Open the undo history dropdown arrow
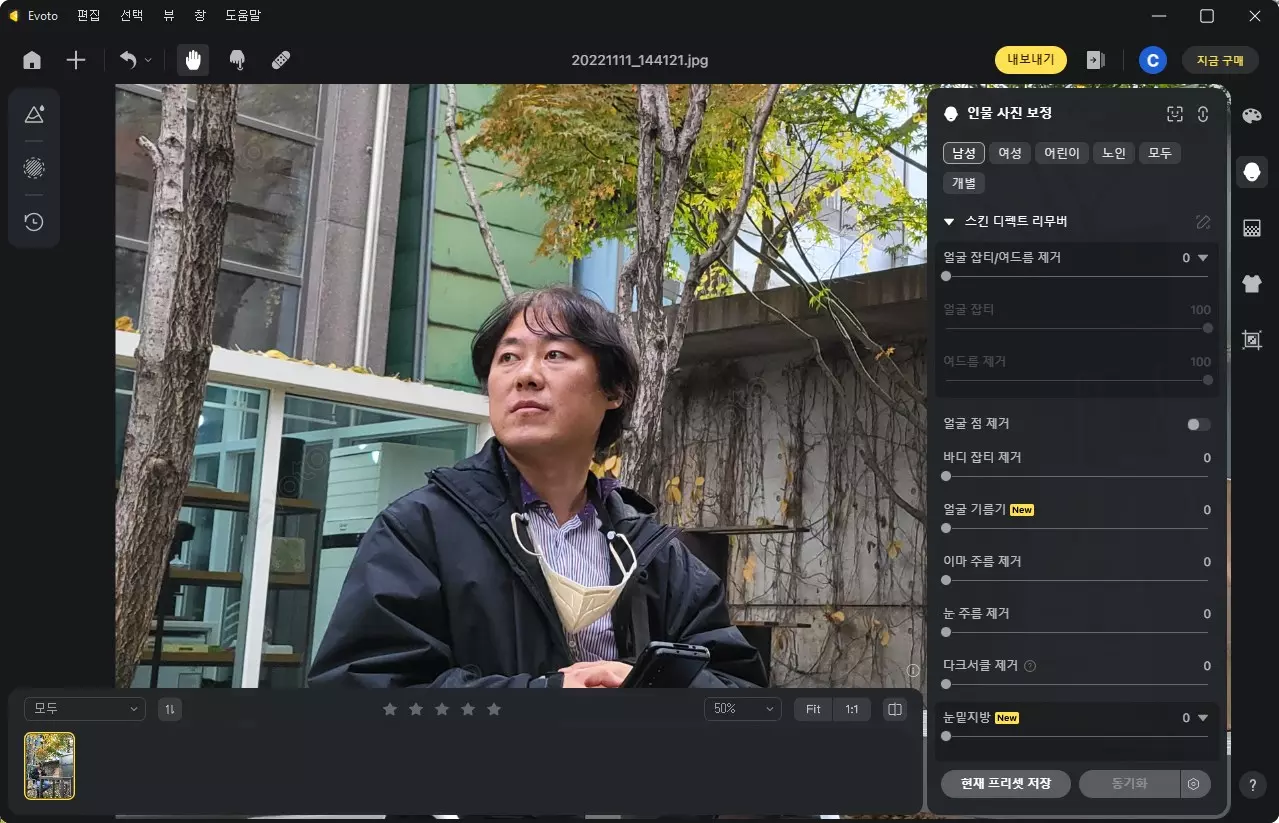1279x823 pixels. pos(148,60)
